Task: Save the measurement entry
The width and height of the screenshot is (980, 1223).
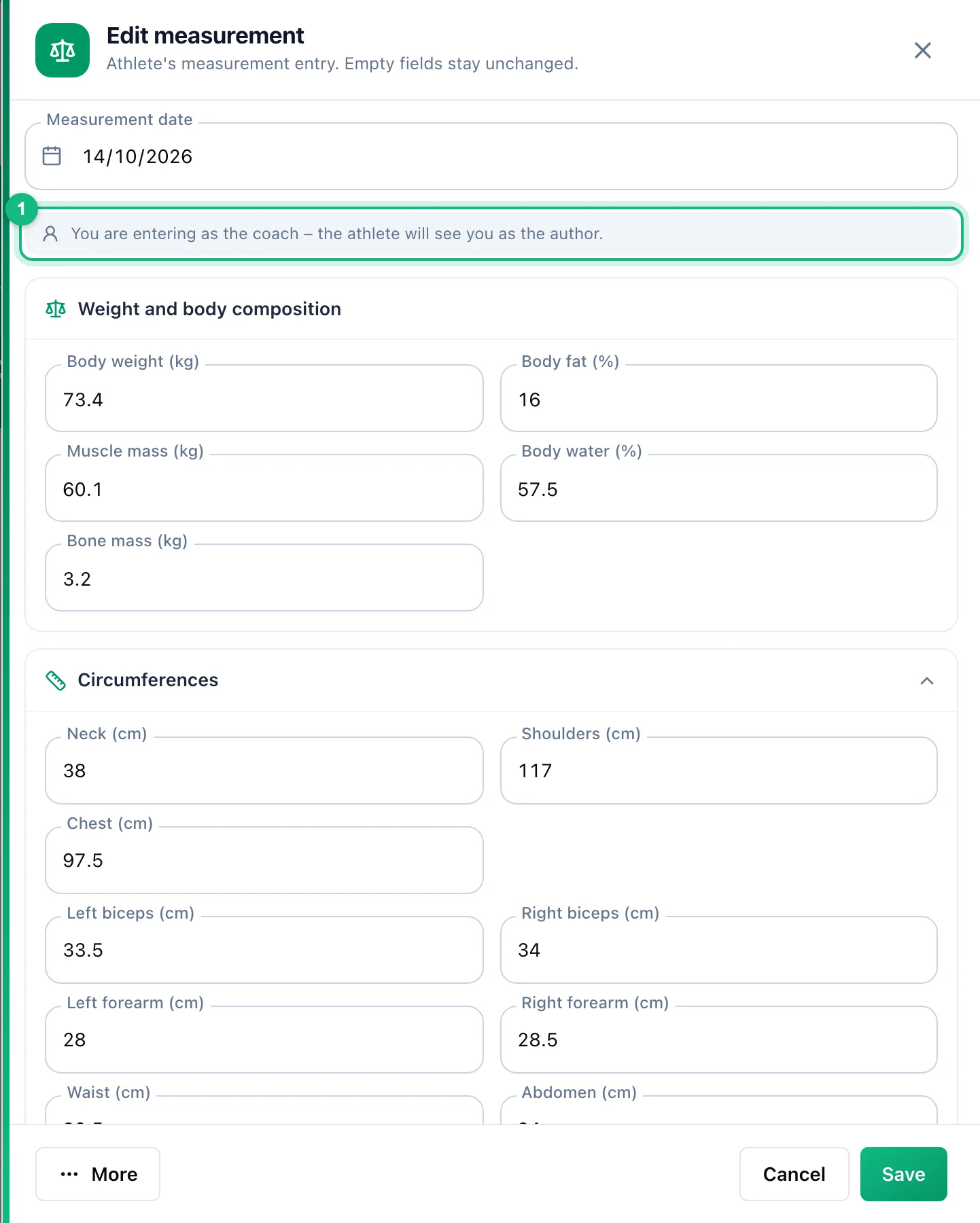Action: pyautogui.click(x=903, y=1174)
